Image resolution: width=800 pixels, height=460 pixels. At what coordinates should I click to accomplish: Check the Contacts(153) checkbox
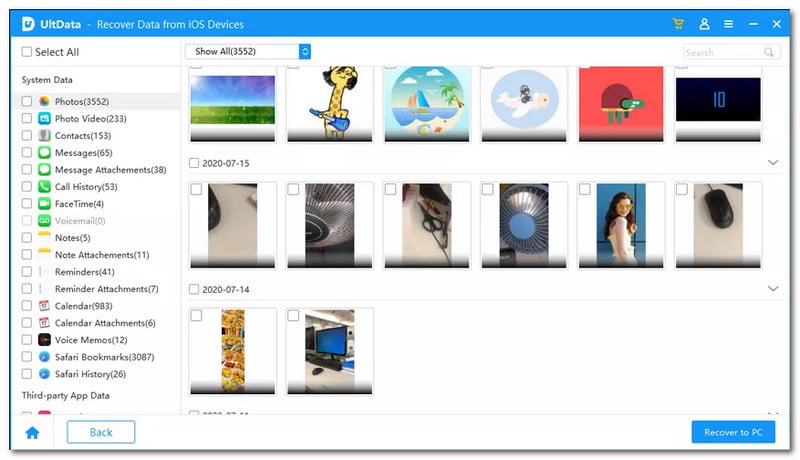pyautogui.click(x=27, y=136)
